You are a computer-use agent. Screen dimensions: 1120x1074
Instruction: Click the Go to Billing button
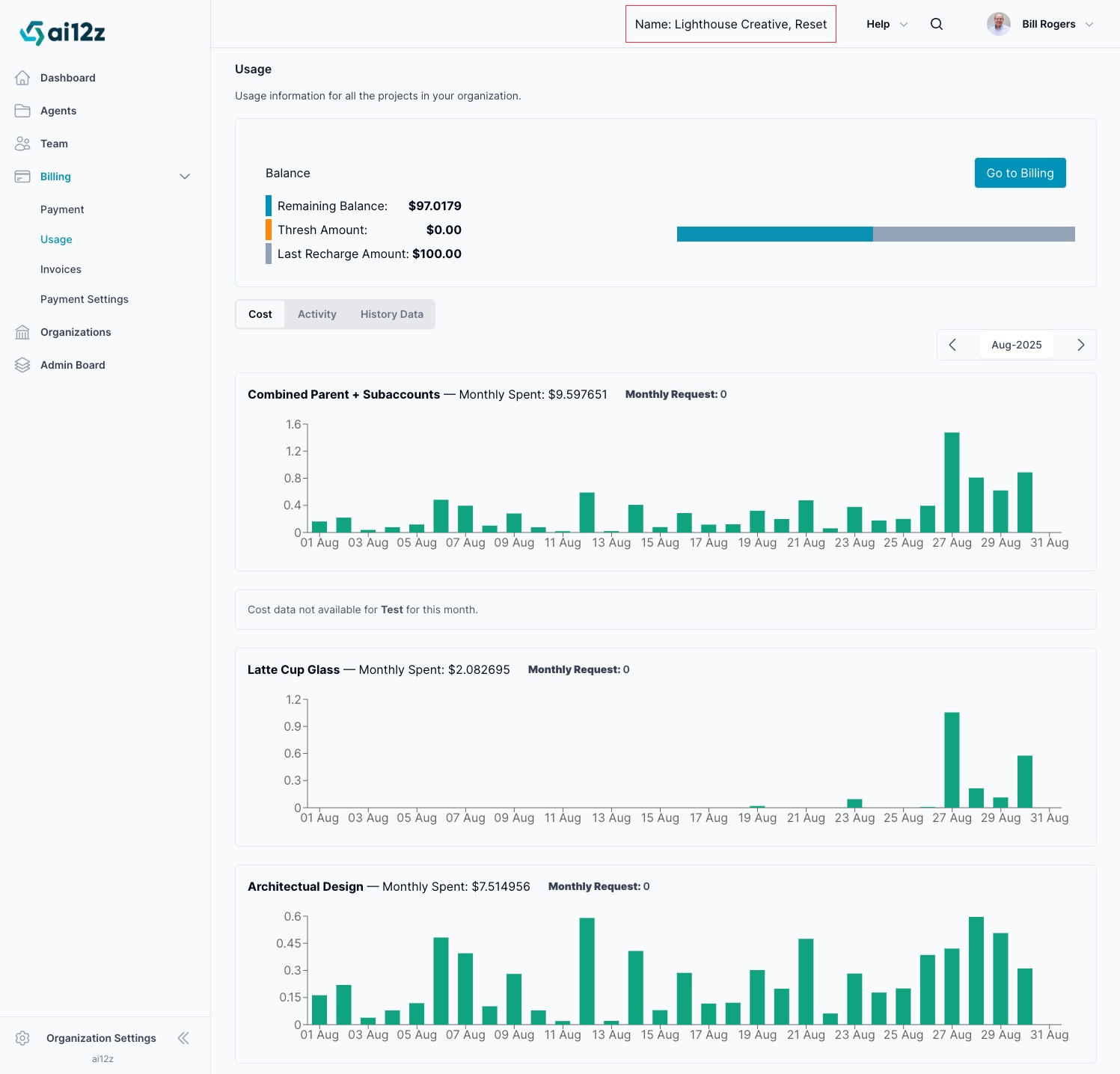coord(1020,173)
